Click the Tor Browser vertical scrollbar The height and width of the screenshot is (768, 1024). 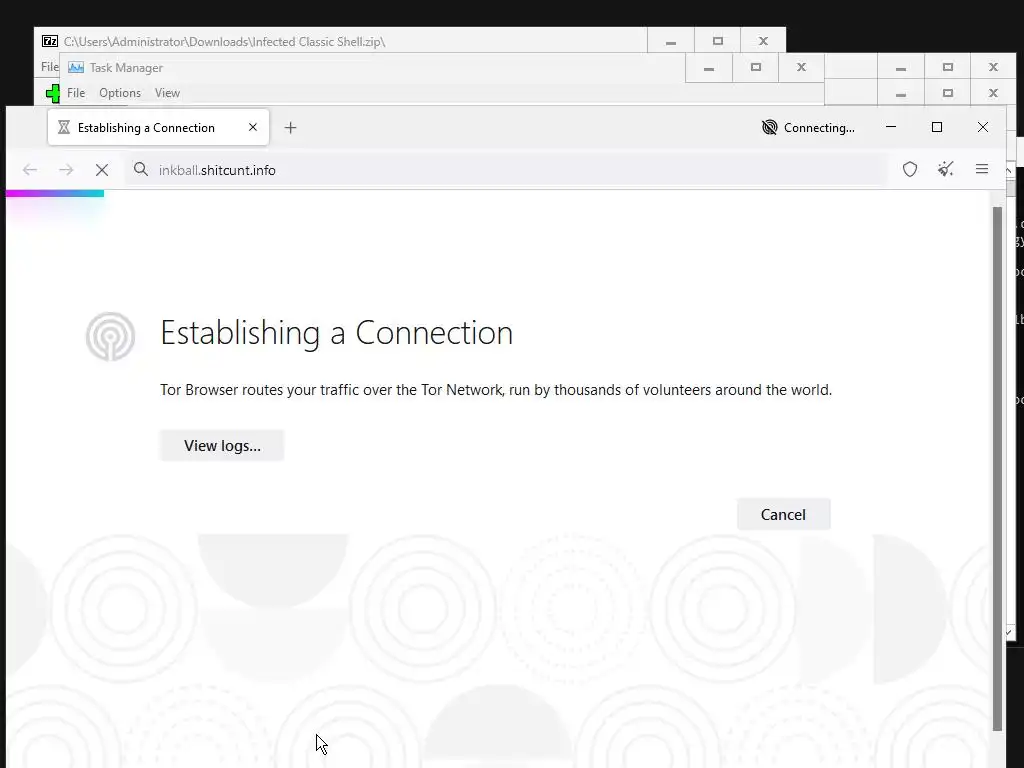[997, 468]
